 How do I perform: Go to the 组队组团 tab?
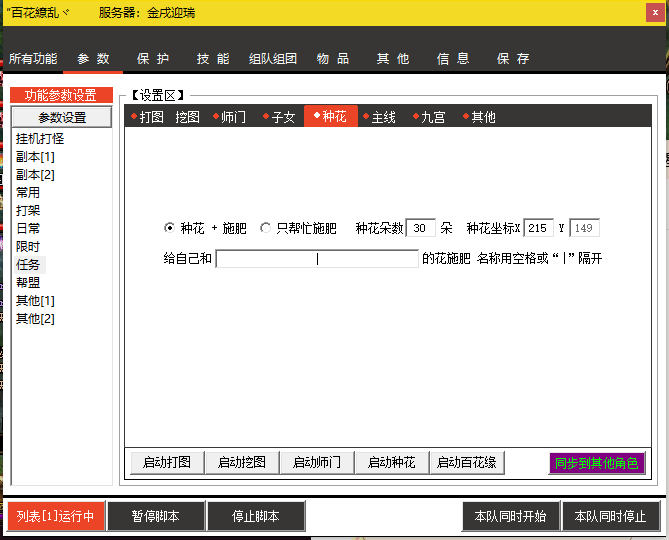click(273, 58)
